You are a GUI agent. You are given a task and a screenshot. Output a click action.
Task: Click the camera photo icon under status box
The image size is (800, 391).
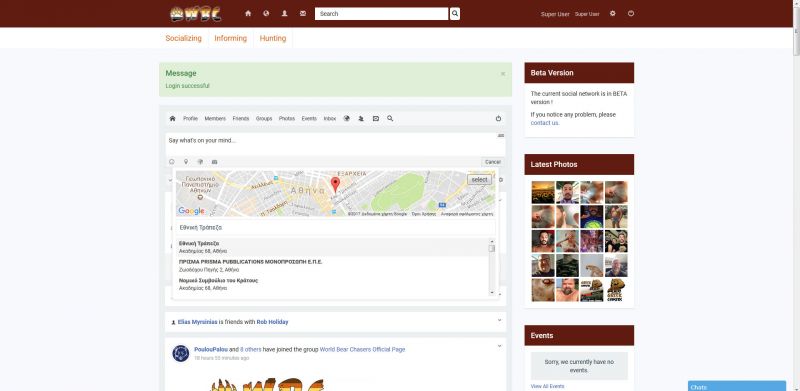pyautogui.click(x=214, y=162)
